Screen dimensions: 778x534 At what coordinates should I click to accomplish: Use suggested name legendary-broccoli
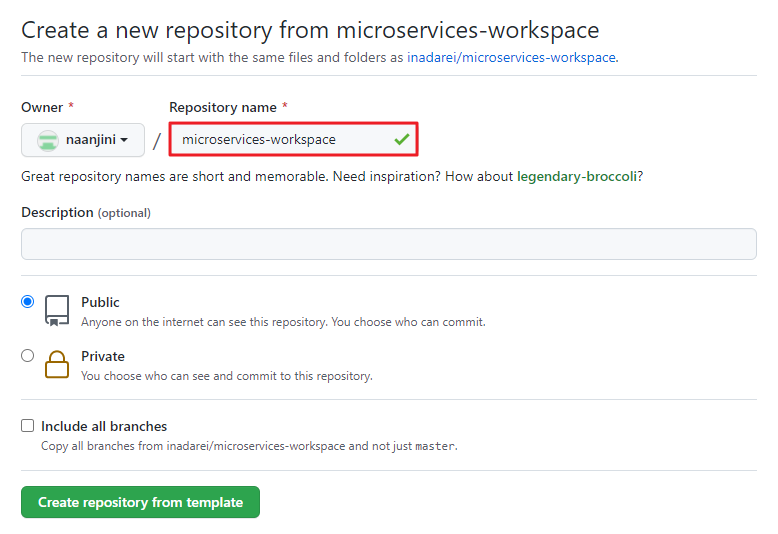point(577,176)
